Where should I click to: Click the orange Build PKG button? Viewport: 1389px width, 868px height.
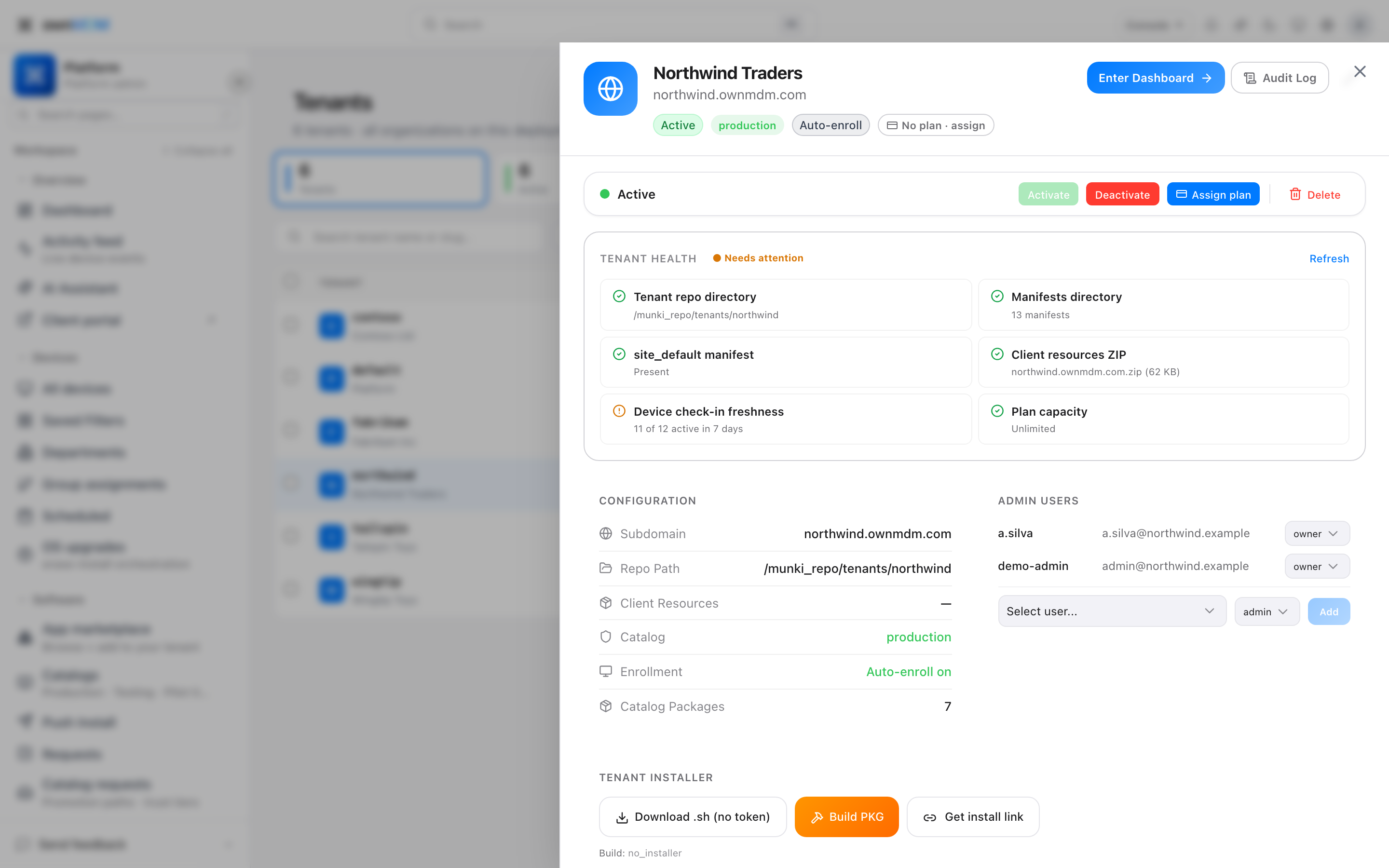click(x=846, y=816)
